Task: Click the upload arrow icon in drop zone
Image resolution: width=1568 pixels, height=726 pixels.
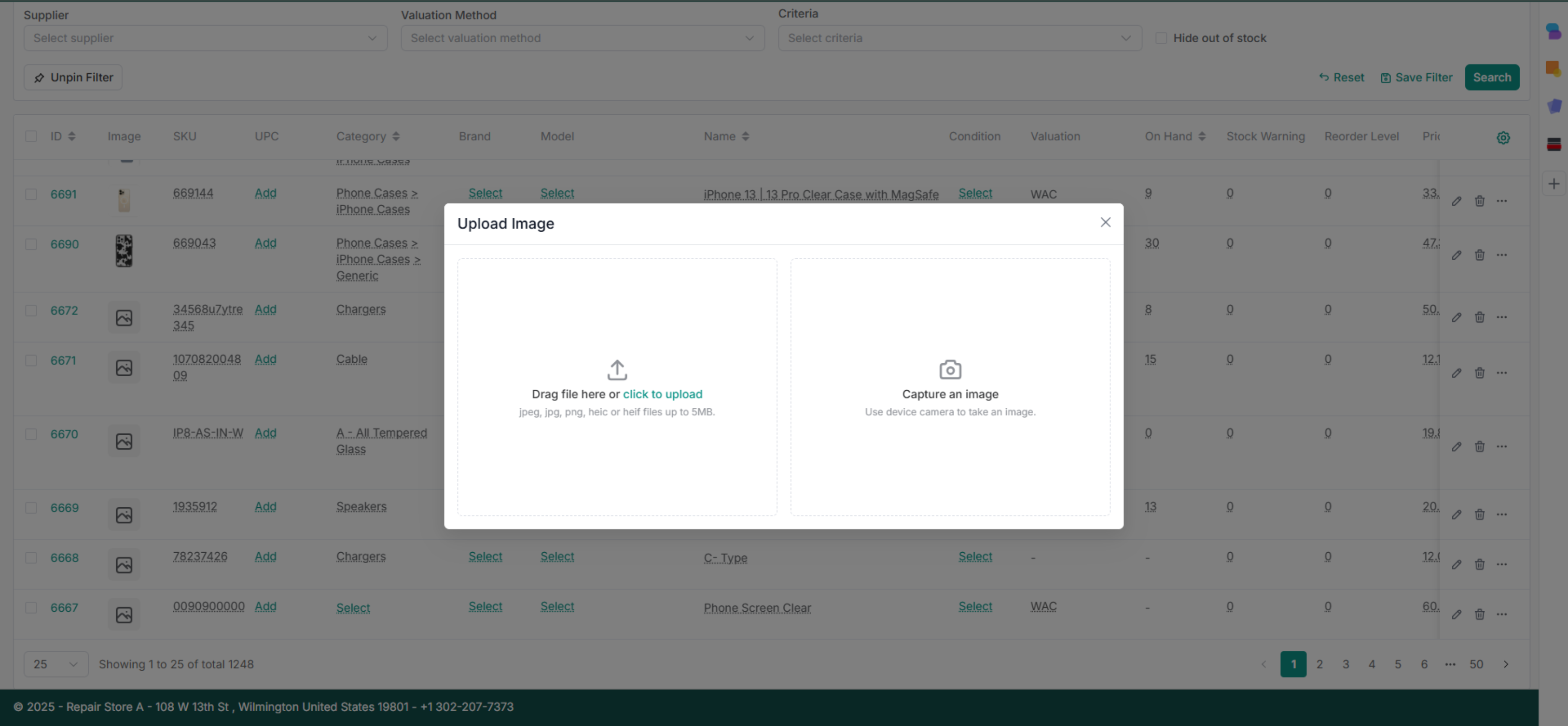Action: 617,369
